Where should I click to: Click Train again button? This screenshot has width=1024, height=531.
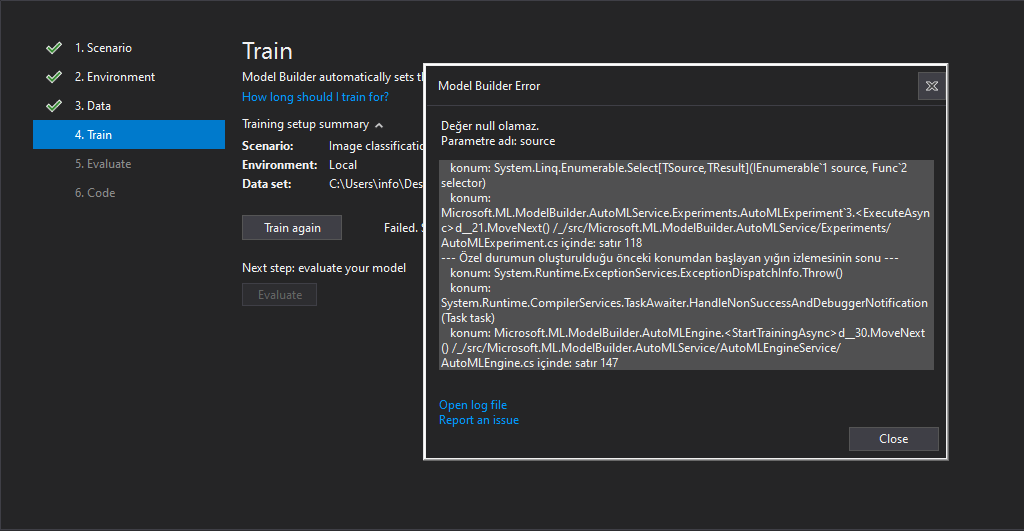pyautogui.click(x=292, y=227)
